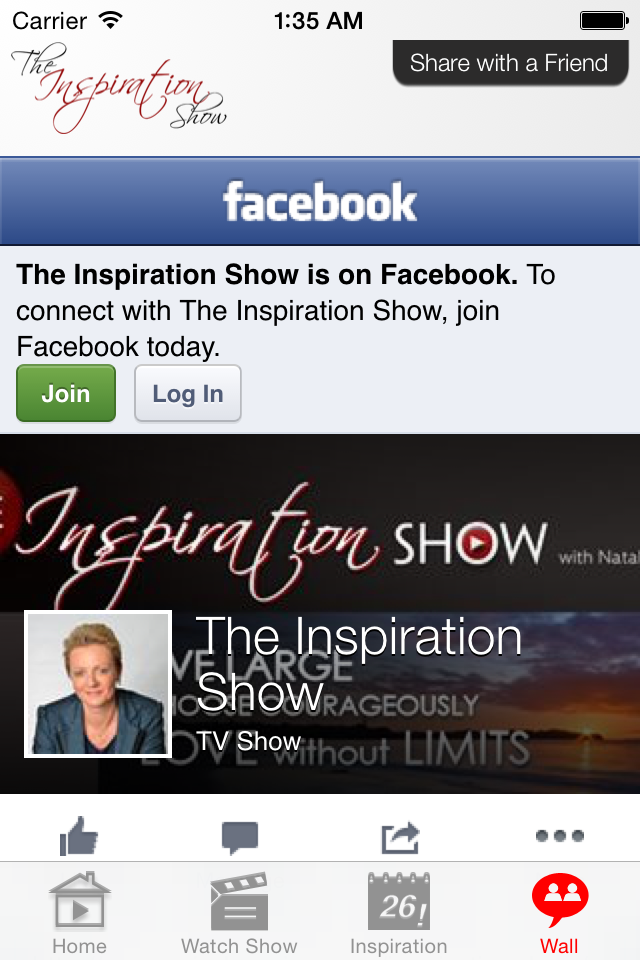The image size is (640, 960).
Task: Tap the Inspiration calendar icon
Action: [399, 901]
